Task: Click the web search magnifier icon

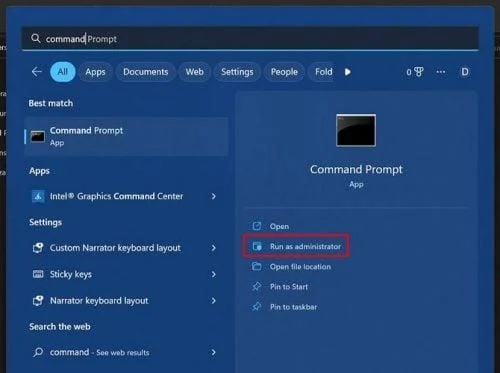Action: (38, 352)
